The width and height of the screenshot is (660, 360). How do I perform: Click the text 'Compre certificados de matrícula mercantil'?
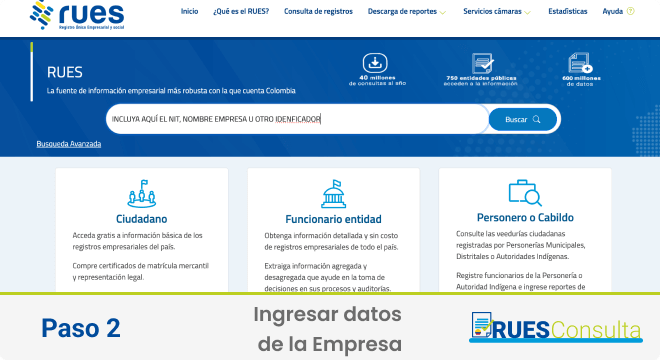coord(141,266)
